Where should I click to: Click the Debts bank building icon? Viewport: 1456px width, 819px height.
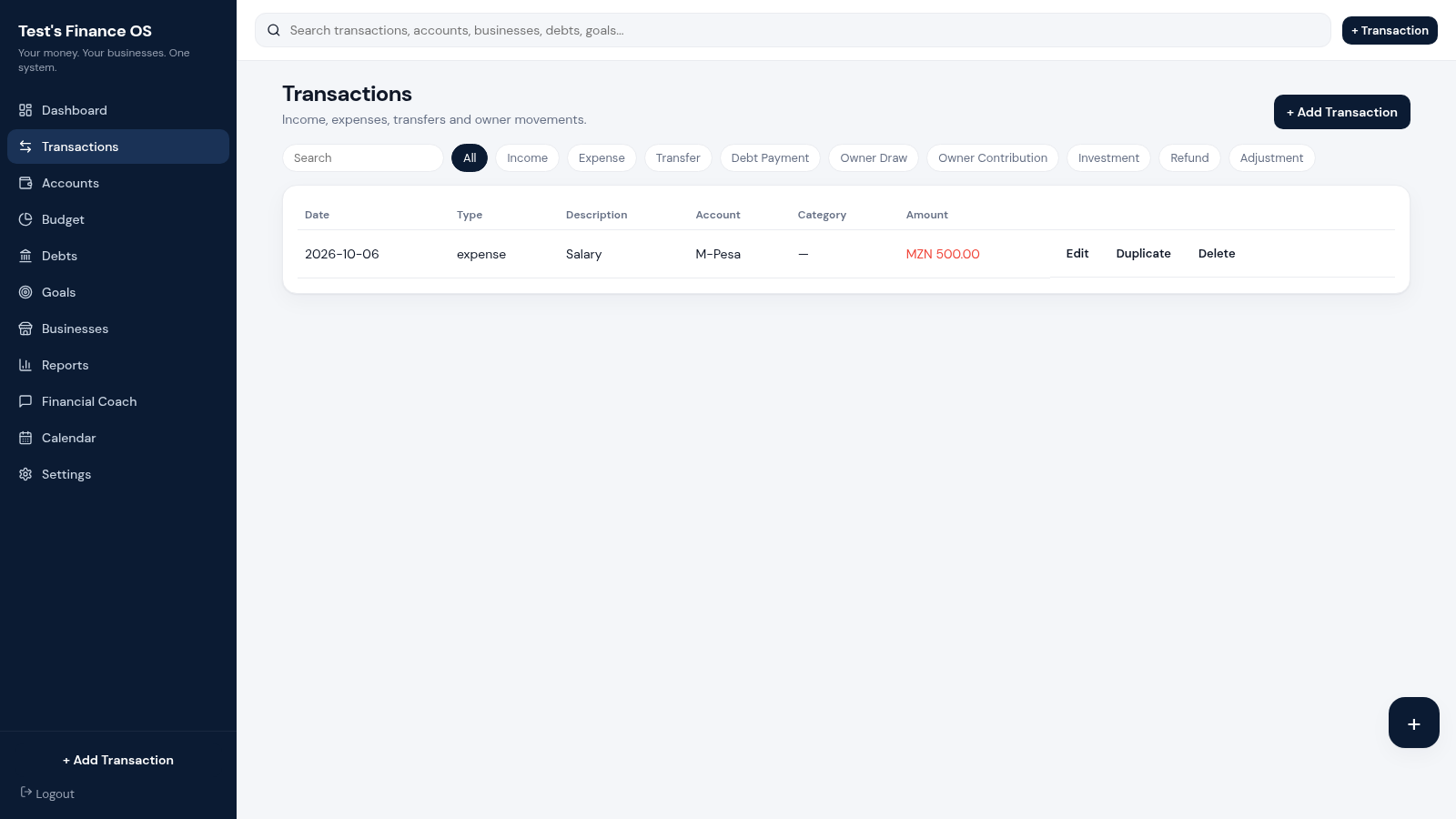click(25, 256)
